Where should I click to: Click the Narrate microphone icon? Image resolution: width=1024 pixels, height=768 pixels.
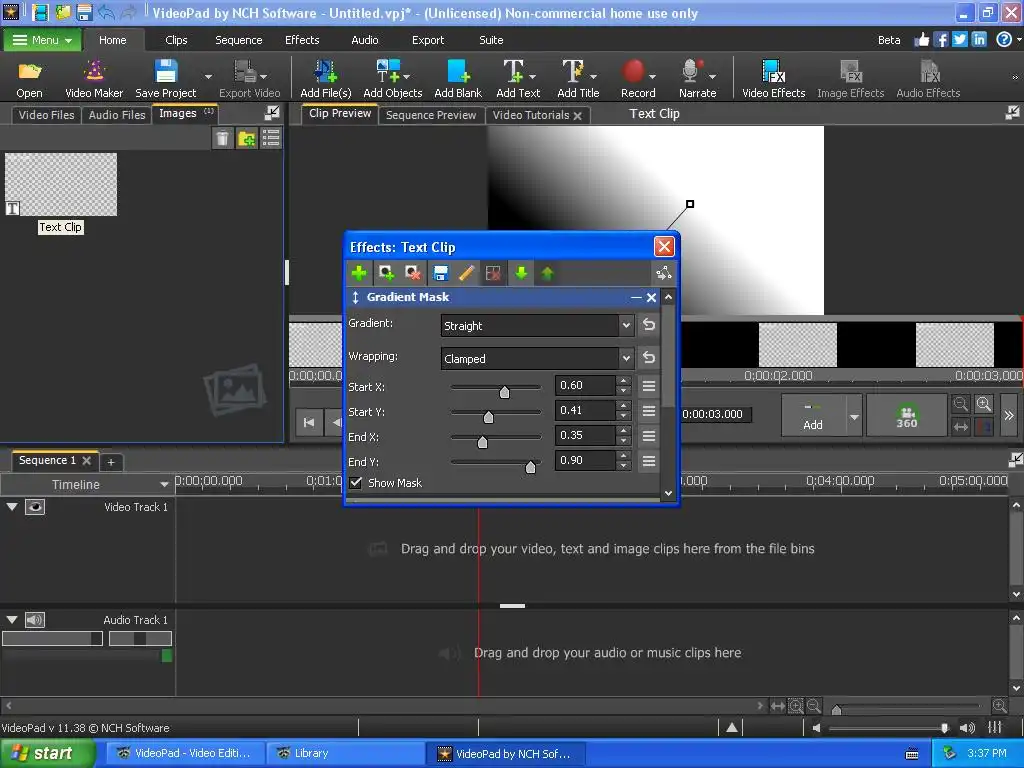pos(692,71)
